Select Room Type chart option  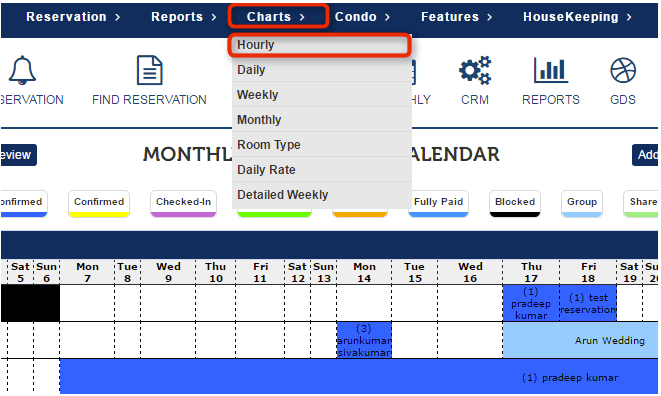pos(322,144)
